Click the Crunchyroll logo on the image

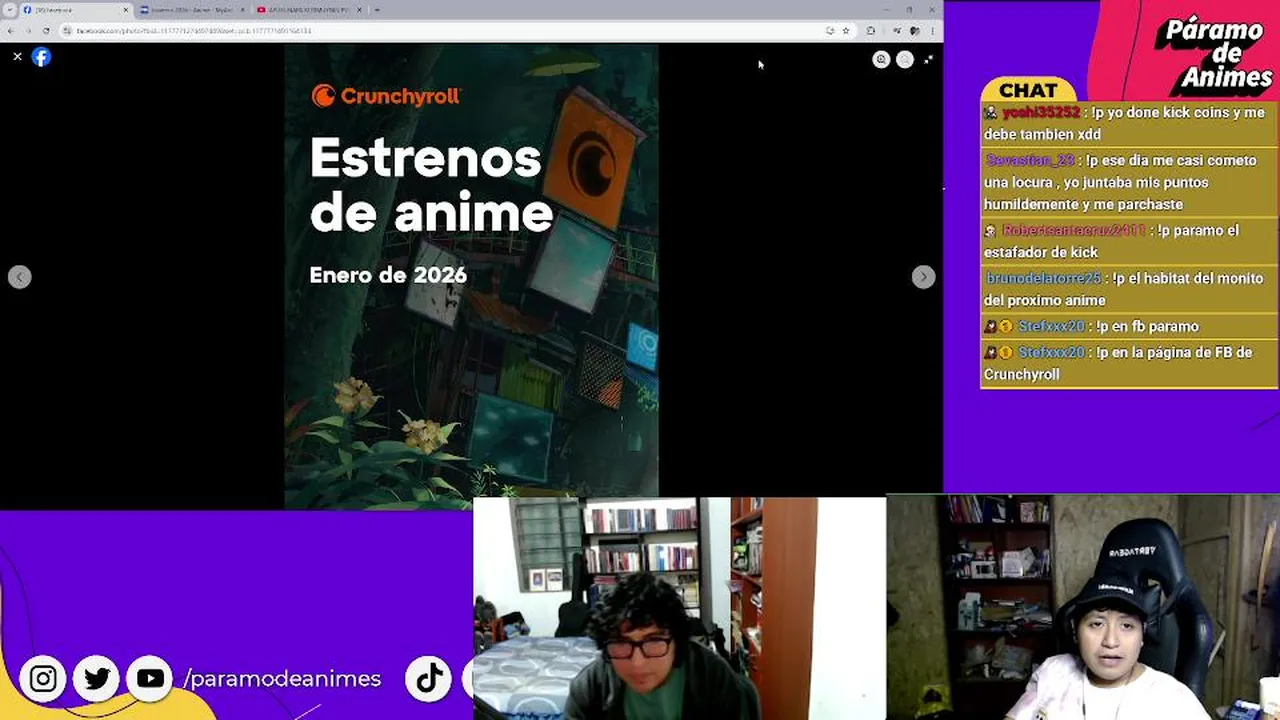point(385,96)
